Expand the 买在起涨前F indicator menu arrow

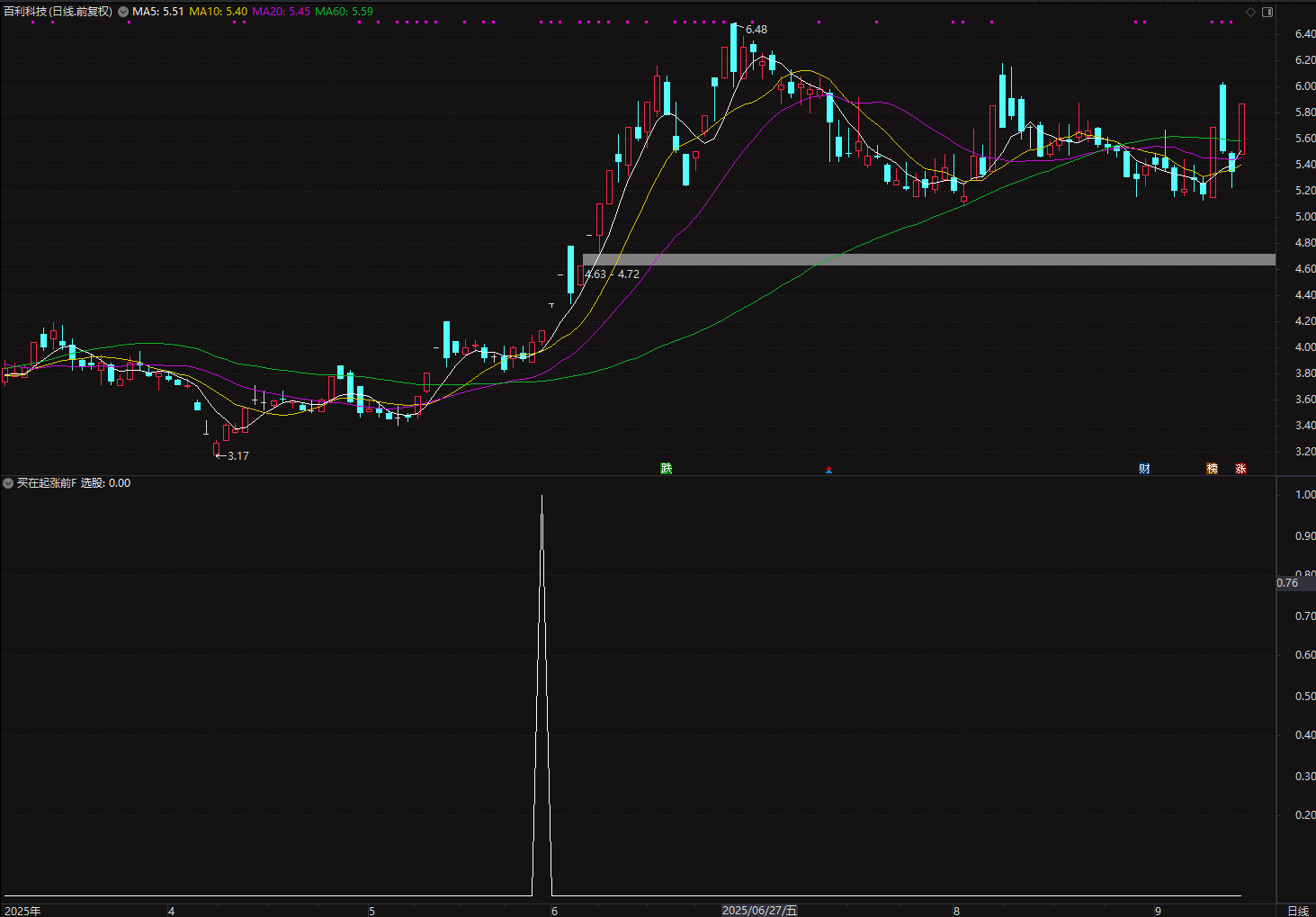click(x=8, y=483)
